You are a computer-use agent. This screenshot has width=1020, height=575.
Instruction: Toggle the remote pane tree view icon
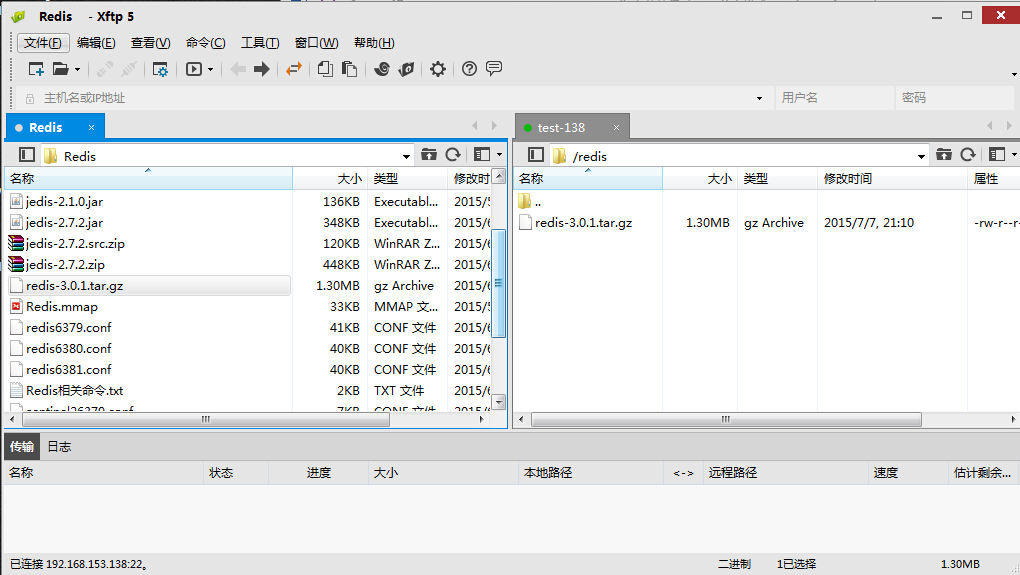(536, 155)
